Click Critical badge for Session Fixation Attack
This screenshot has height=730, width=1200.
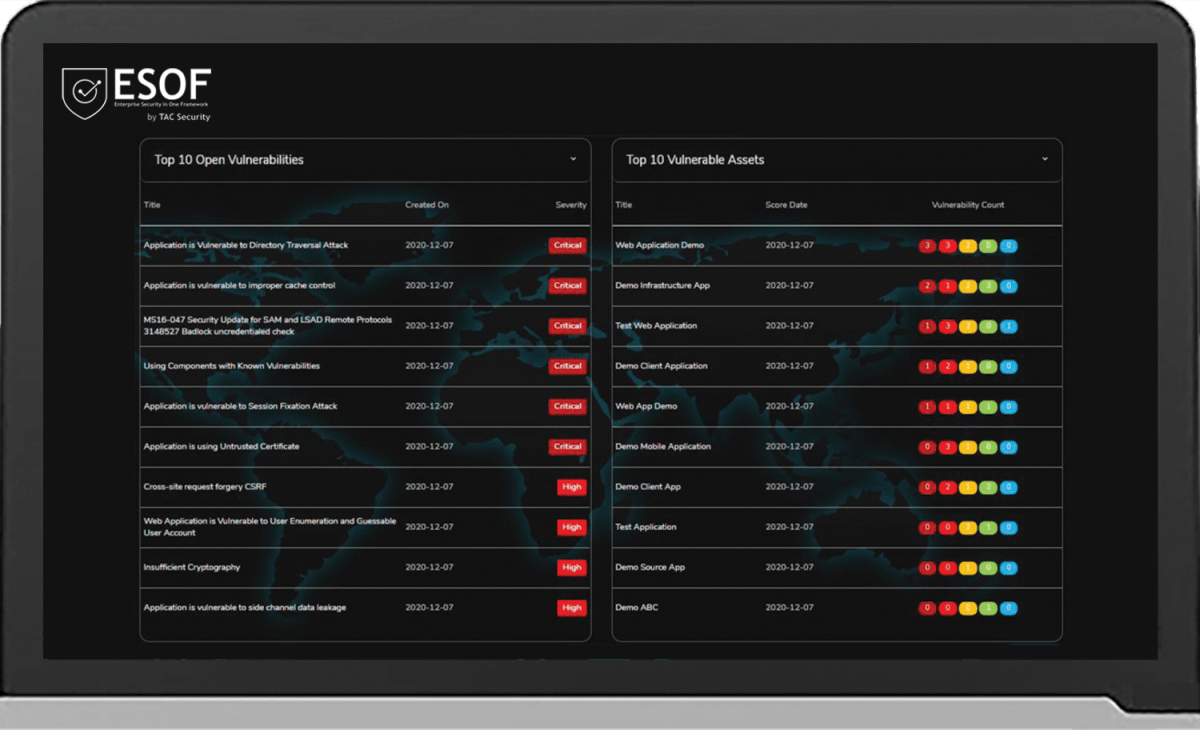coord(568,406)
